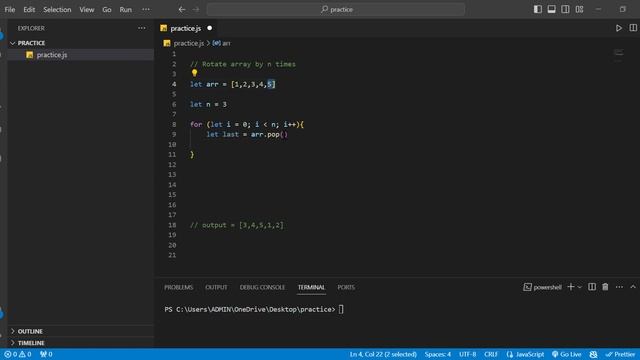Click the terminal prompt line

[254, 309]
